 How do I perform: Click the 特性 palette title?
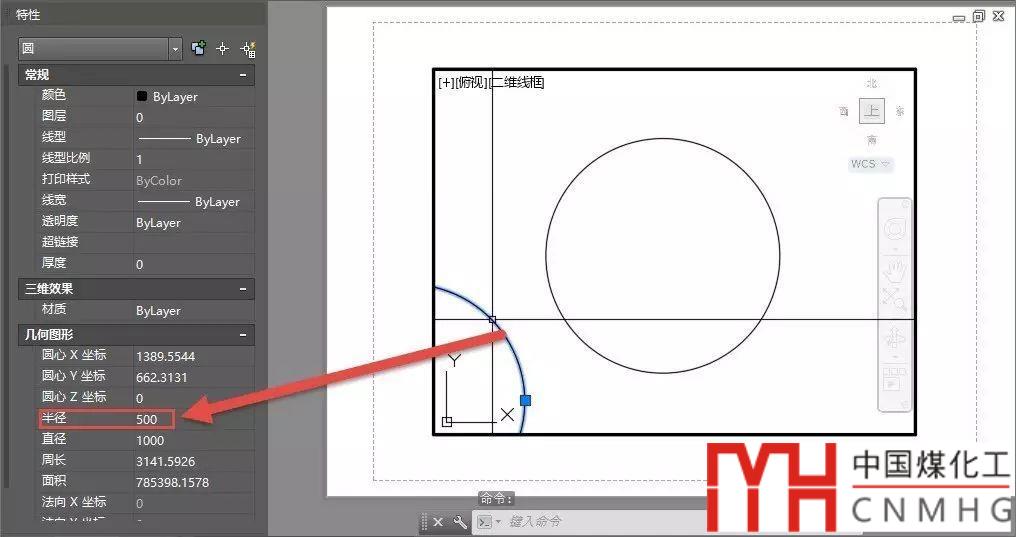[x=28, y=14]
